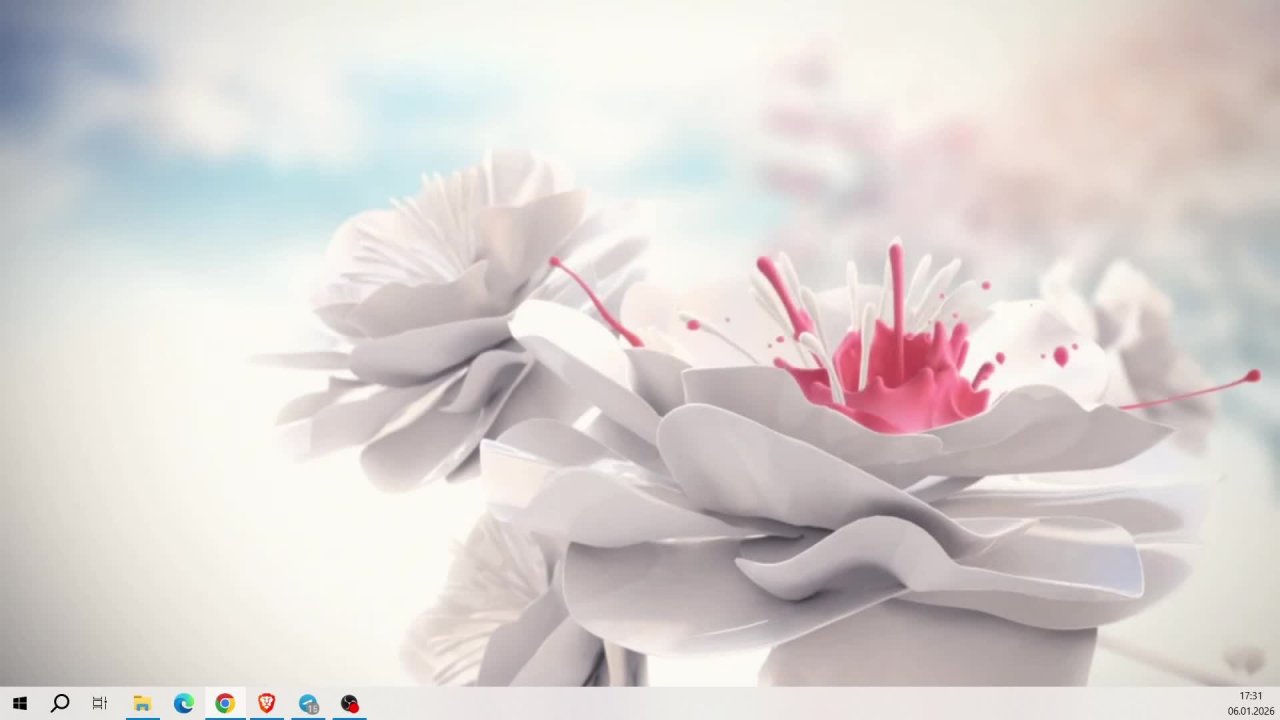Open taskbar Search magnifier

60,703
